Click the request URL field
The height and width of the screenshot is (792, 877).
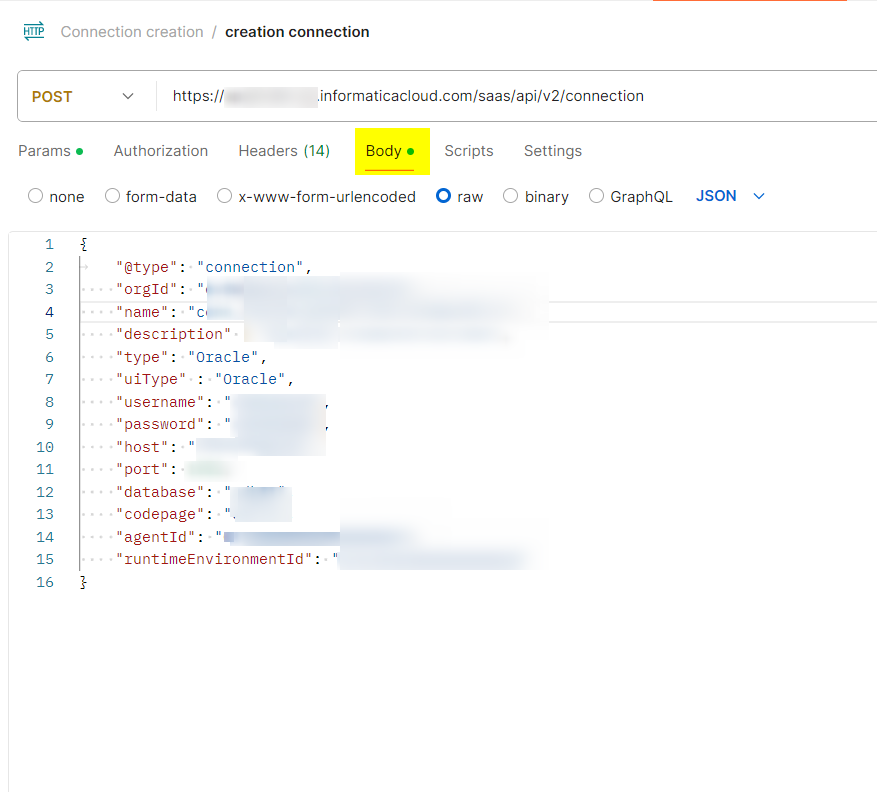point(408,96)
